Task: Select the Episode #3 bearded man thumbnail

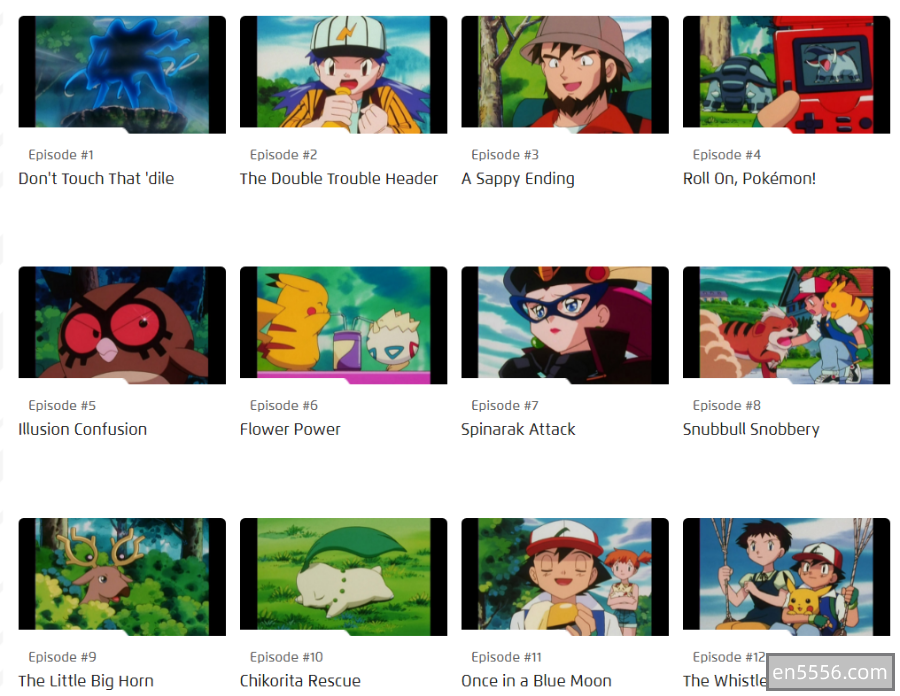Action: point(565,75)
